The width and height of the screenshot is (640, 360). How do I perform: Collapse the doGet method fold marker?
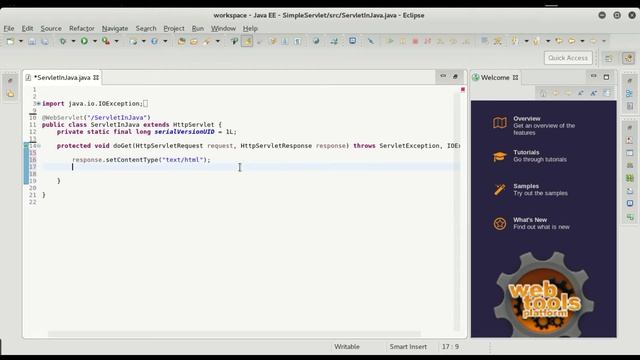pyautogui.click(x=39, y=146)
